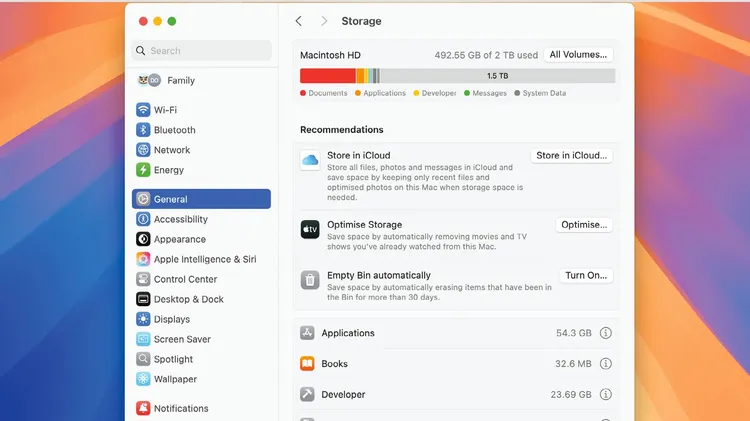The width and height of the screenshot is (750, 421).
Task: Show info for Applications storage
Action: pos(605,333)
